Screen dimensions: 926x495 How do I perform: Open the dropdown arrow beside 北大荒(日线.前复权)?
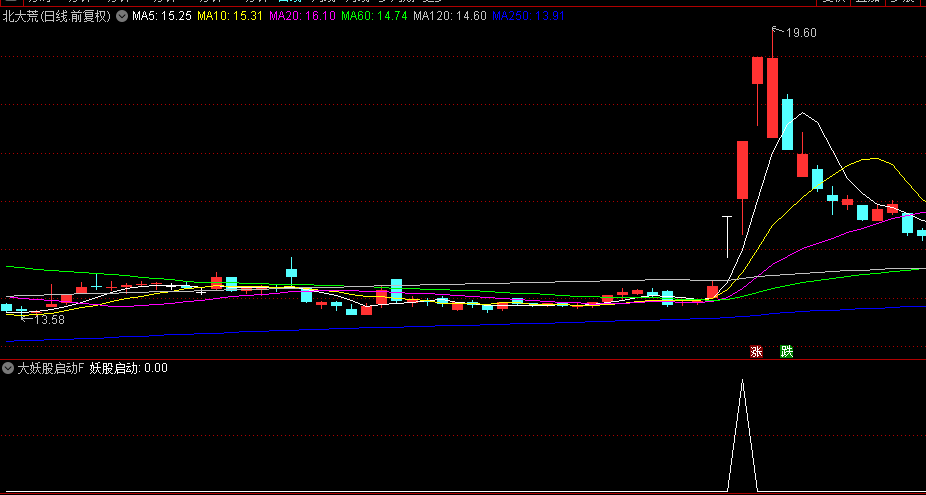point(122,17)
